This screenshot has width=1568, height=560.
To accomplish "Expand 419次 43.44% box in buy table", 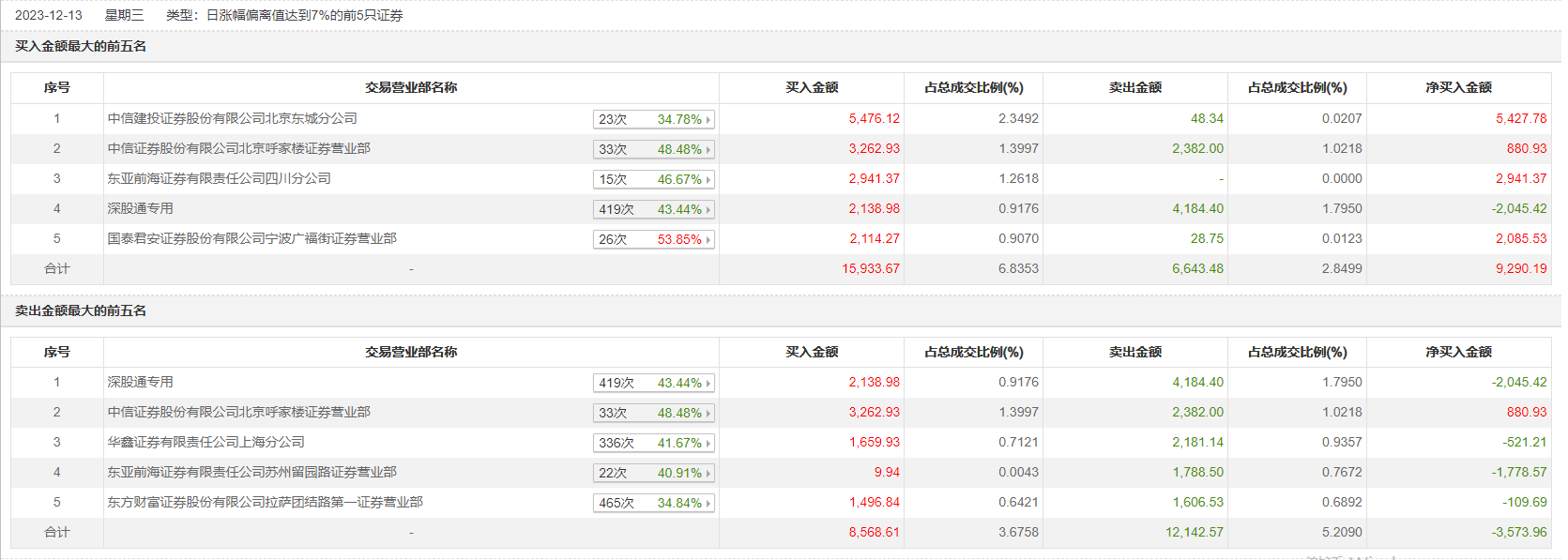I will (x=654, y=209).
